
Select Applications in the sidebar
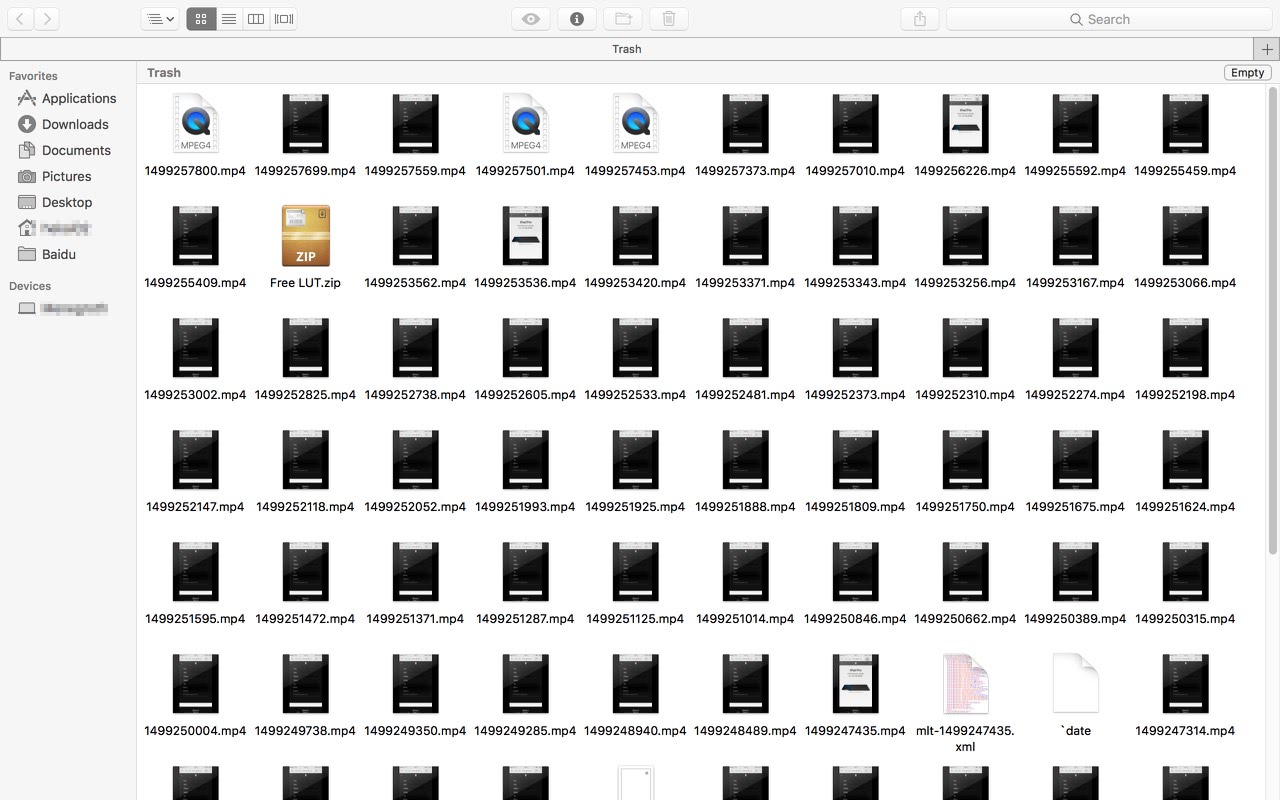pos(78,98)
